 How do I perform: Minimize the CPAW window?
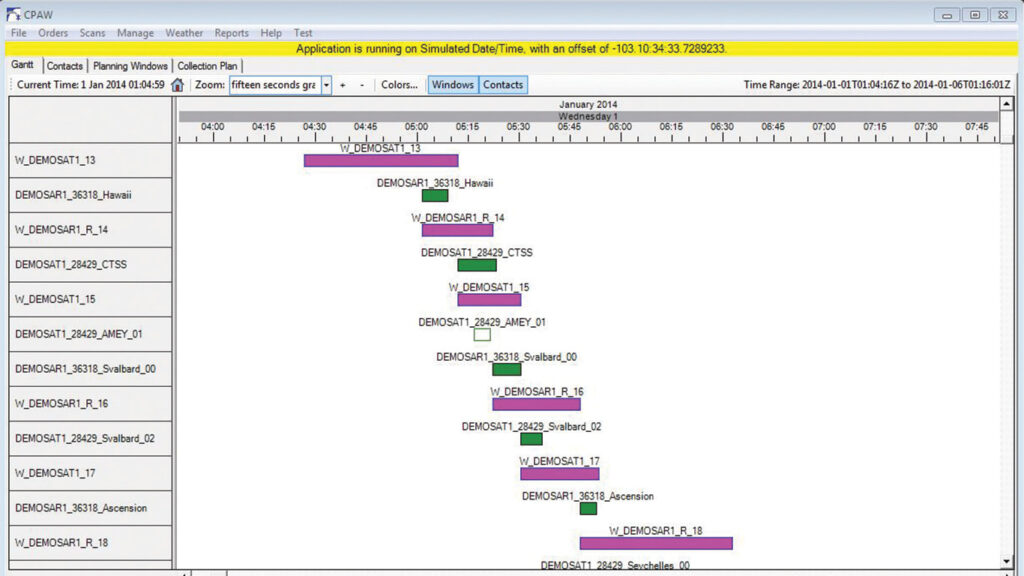pos(946,14)
